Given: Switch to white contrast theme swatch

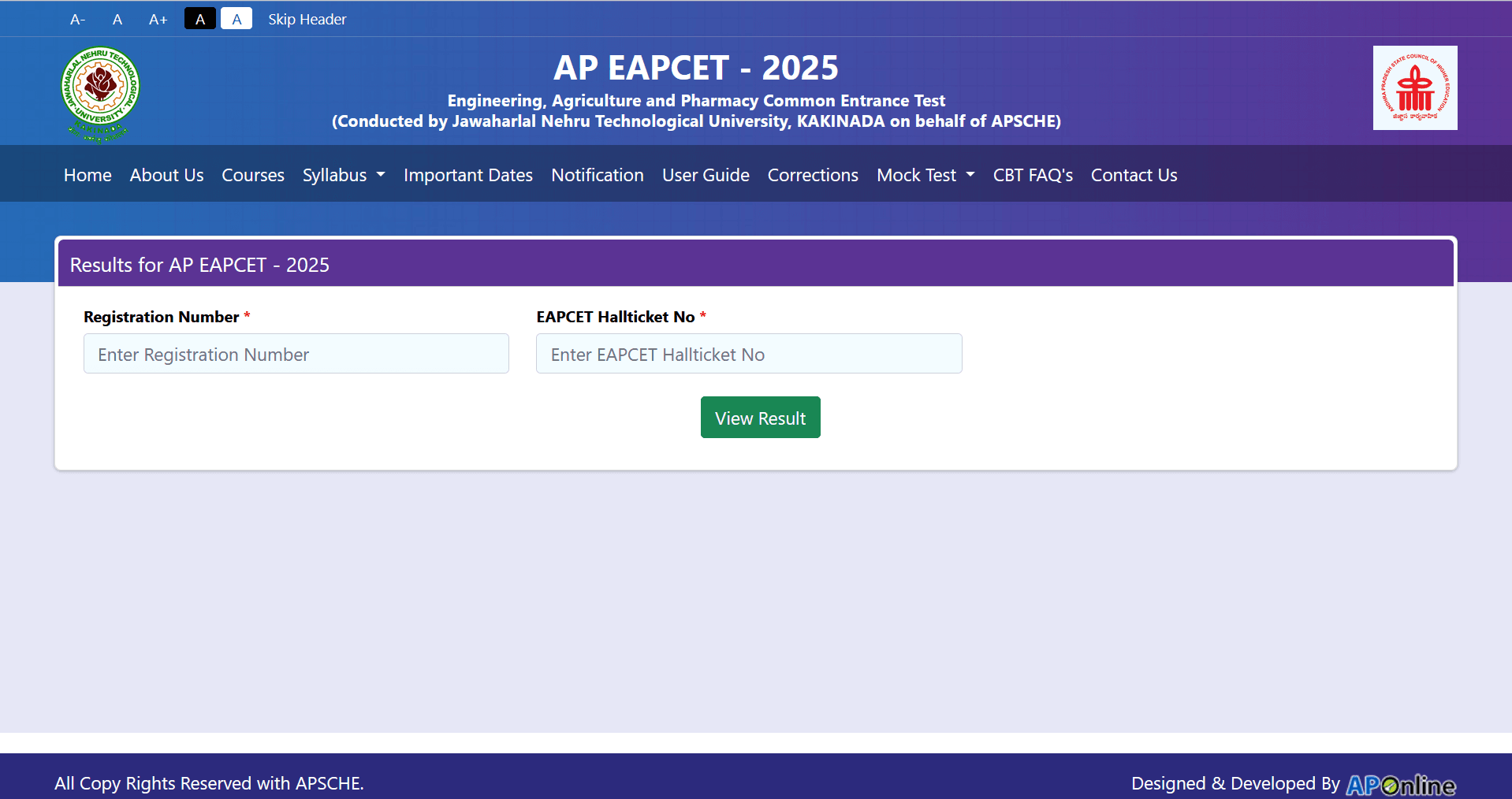Looking at the screenshot, I should click(x=236, y=19).
